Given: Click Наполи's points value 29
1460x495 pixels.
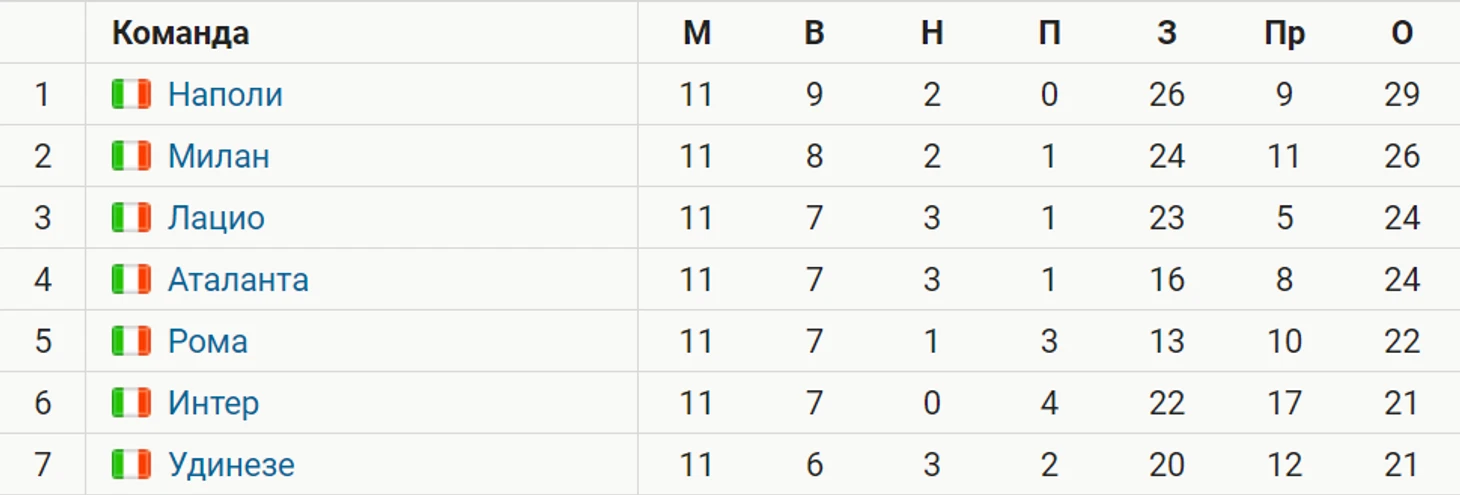Looking at the screenshot, I should pos(1402,94).
